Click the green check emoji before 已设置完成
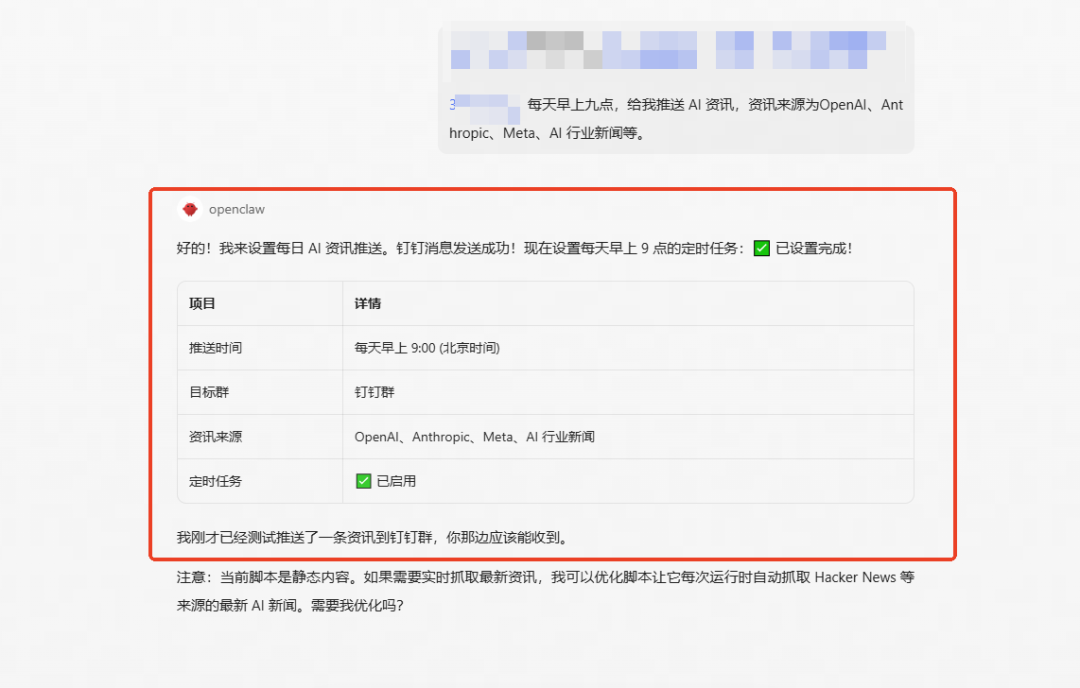 (761, 249)
